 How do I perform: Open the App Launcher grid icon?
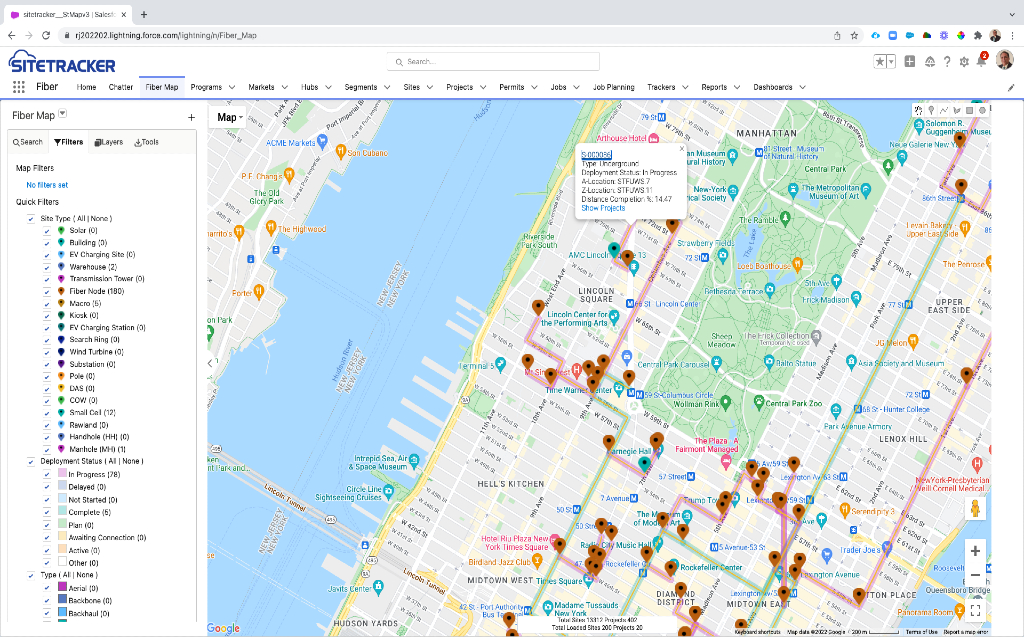click(19, 87)
